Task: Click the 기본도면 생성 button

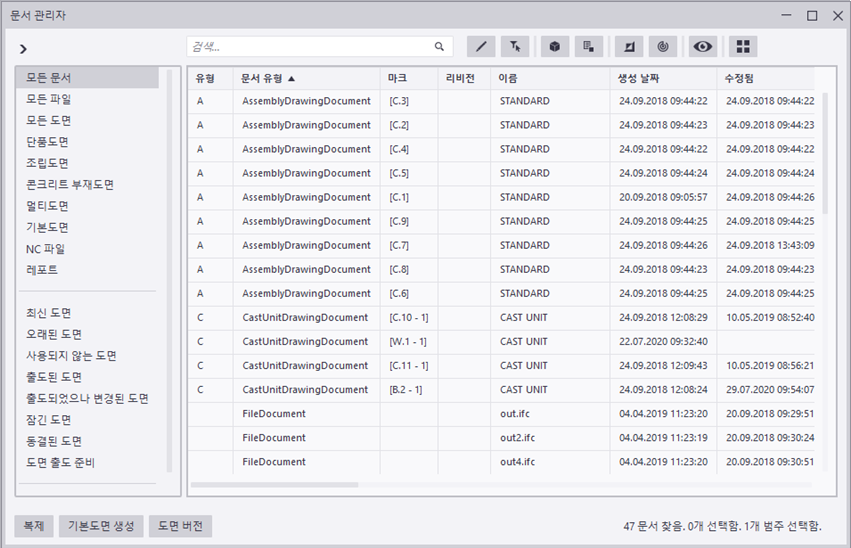Action: coord(101,526)
